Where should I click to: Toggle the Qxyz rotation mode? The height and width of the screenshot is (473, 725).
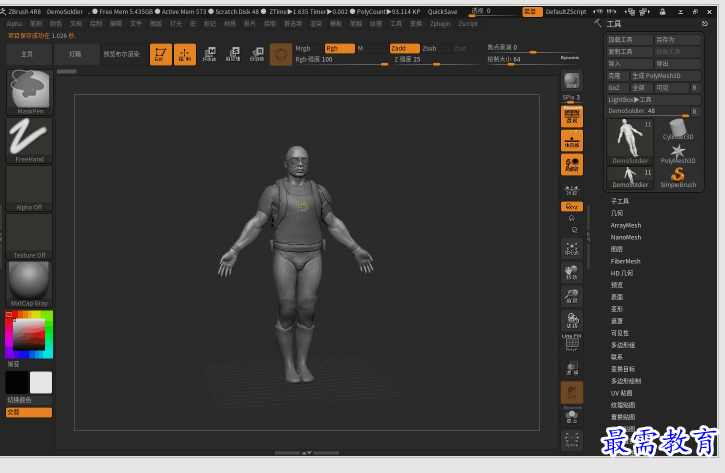point(572,206)
